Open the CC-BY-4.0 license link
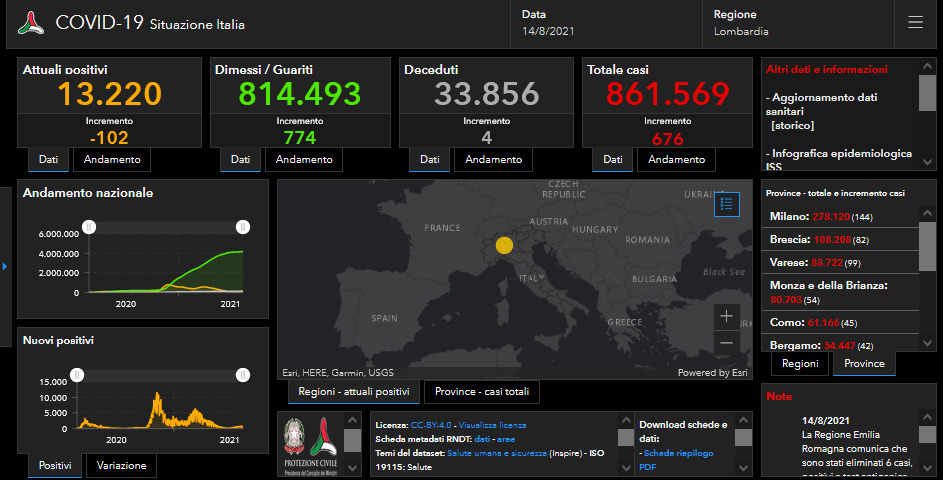 431,425
